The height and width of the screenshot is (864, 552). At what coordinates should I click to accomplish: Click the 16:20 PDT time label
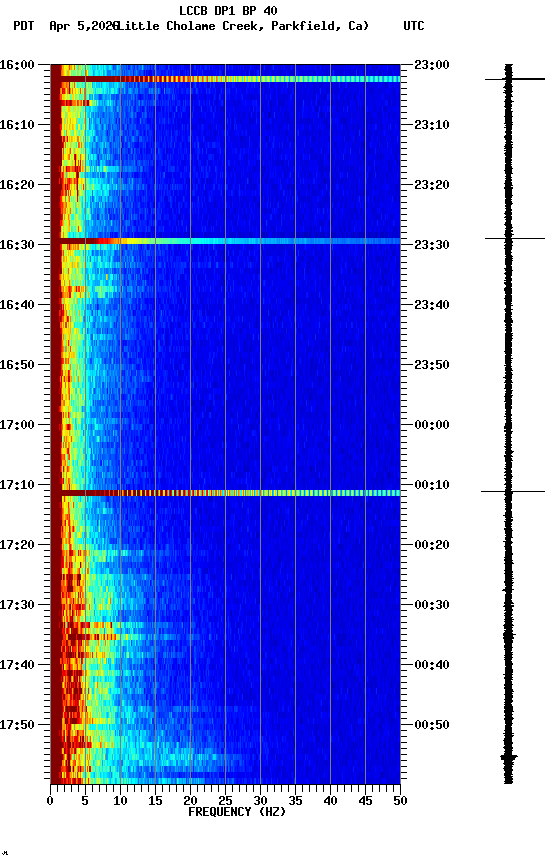(x=17, y=185)
